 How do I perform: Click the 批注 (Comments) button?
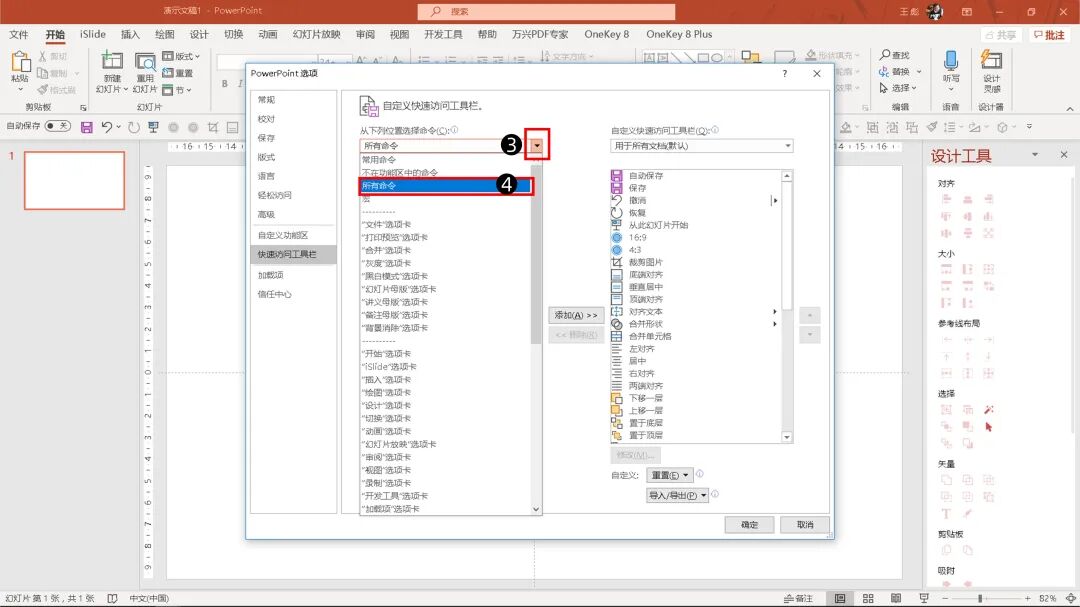[1049, 34]
